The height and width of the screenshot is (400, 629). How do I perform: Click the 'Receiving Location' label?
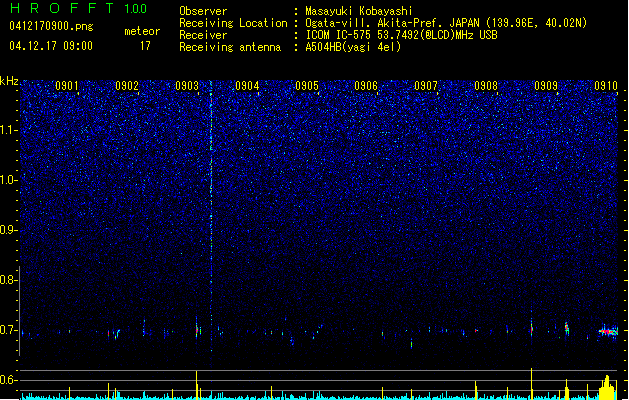pyautogui.click(x=233, y=23)
